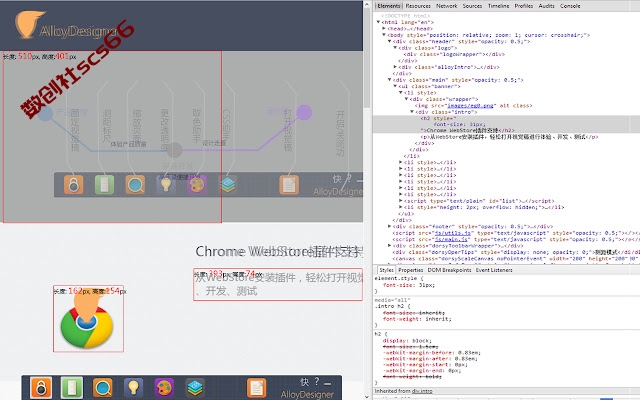The height and width of the screenshot is (400, 640).
Task: Open the js/utils.js script link
Action: (453, 233)
